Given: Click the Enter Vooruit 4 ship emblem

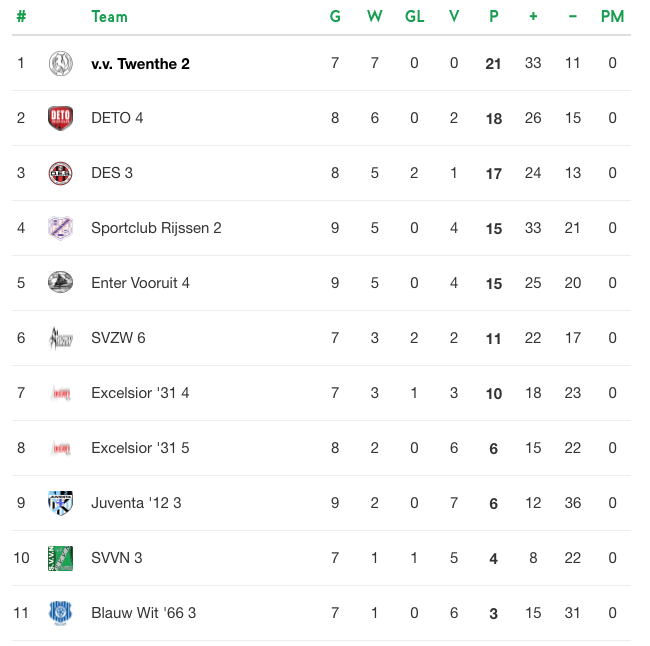Looking at the screenshot, I should [61, 282].
